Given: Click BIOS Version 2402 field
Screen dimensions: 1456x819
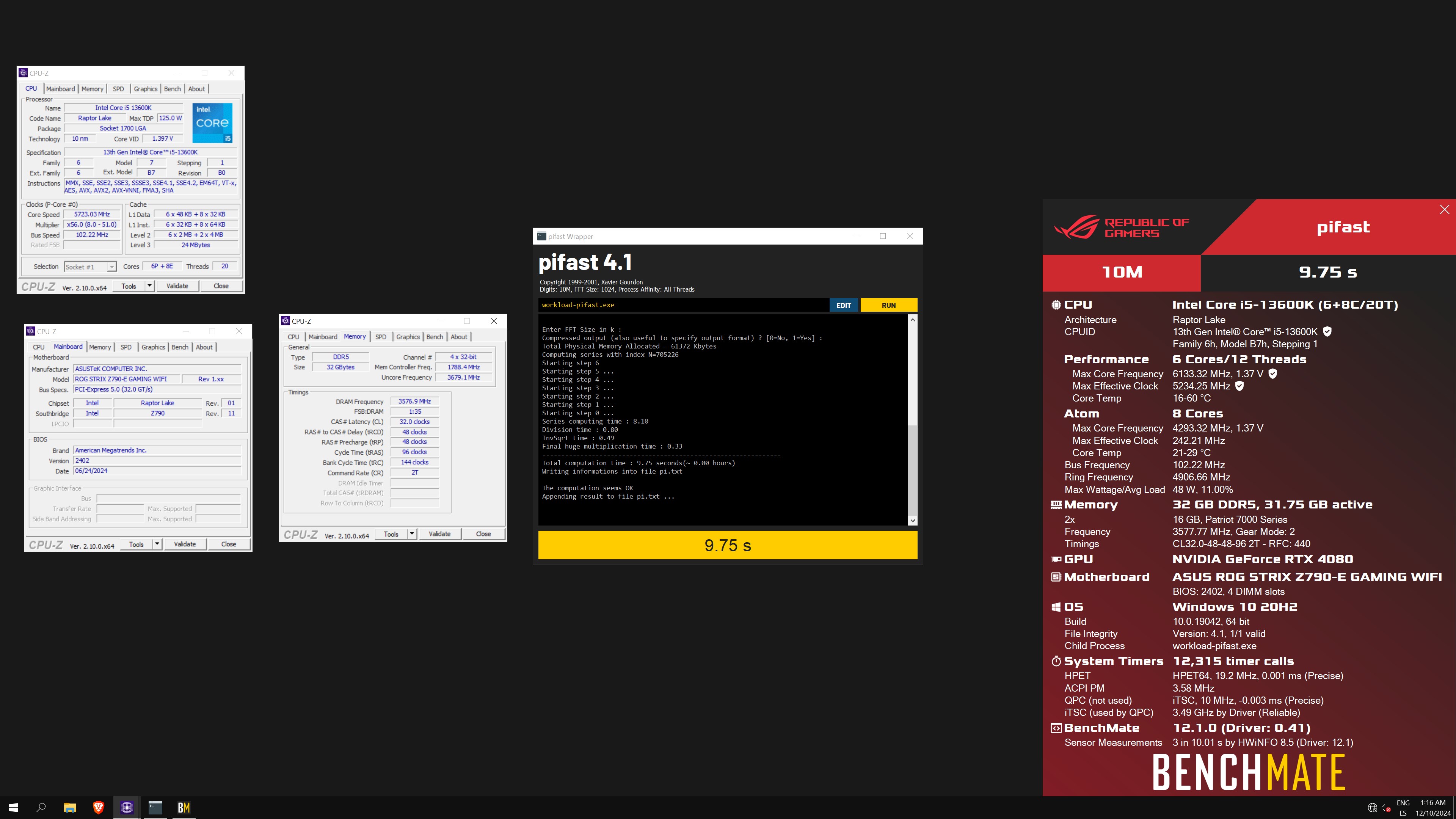Looking at the screenshot, I should [x=158, y=461].
